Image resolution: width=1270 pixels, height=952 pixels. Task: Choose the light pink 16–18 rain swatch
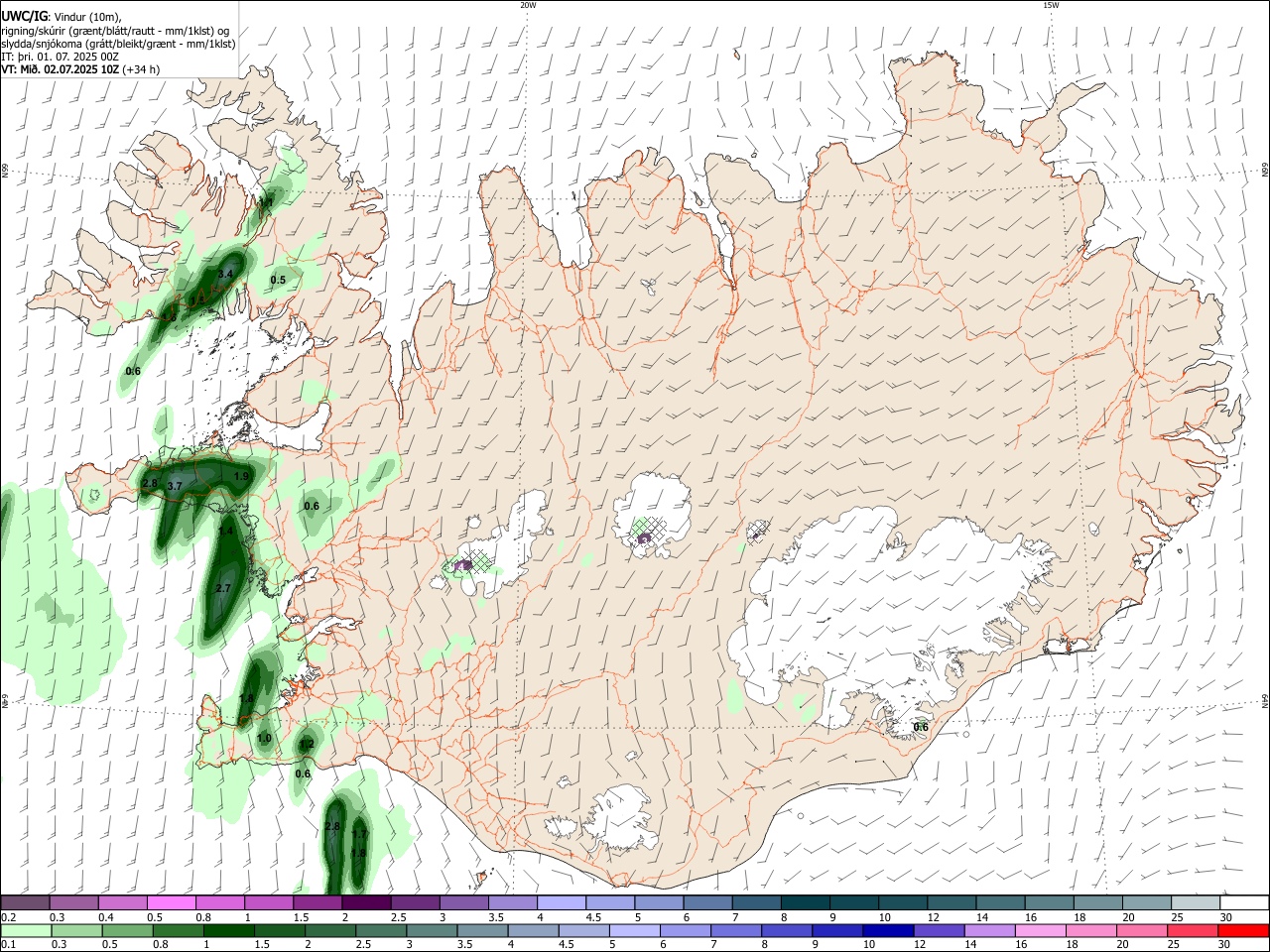(1041, 930)
